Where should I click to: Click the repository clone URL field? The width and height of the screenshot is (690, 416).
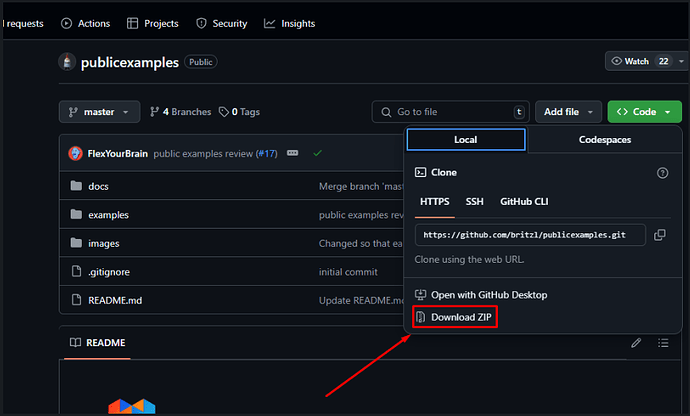pyautogui.click(x=530, y=235)
